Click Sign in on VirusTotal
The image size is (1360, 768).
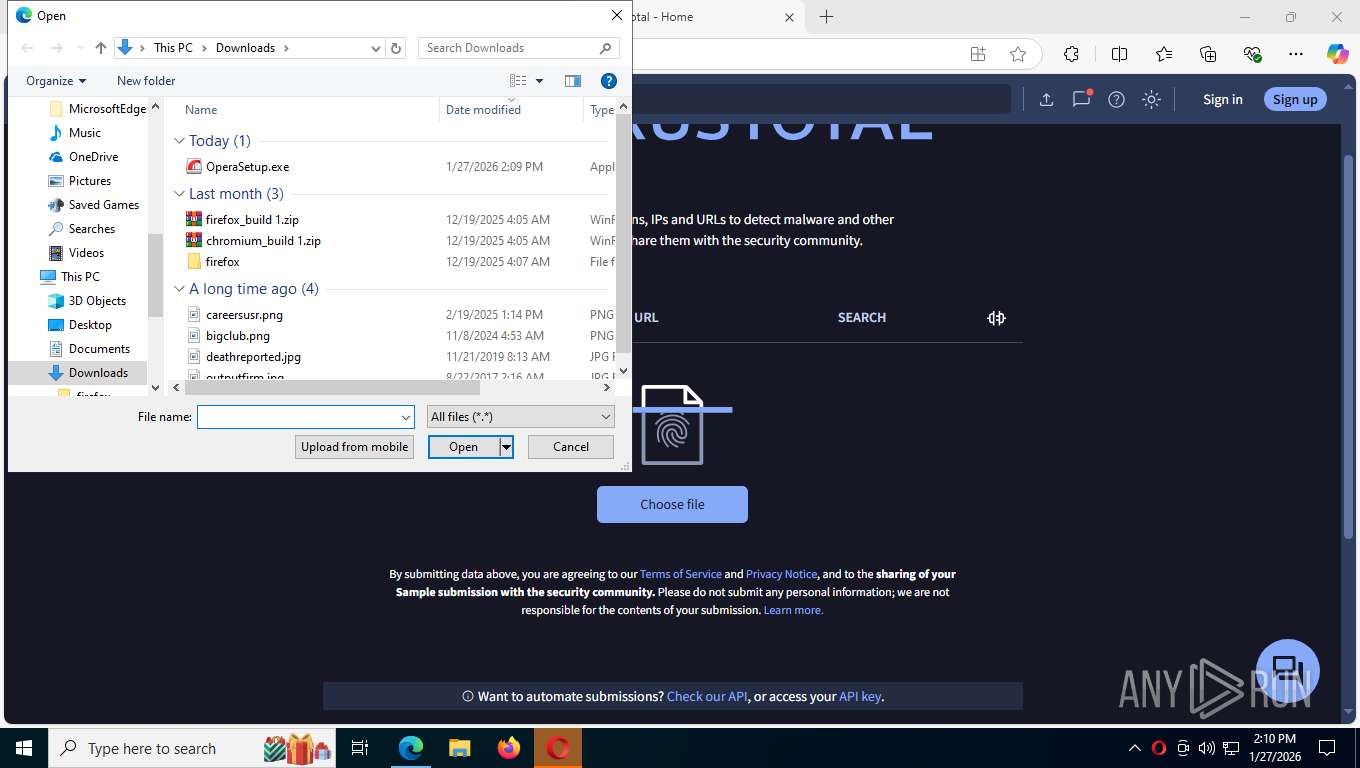[x=1223, y=99]
